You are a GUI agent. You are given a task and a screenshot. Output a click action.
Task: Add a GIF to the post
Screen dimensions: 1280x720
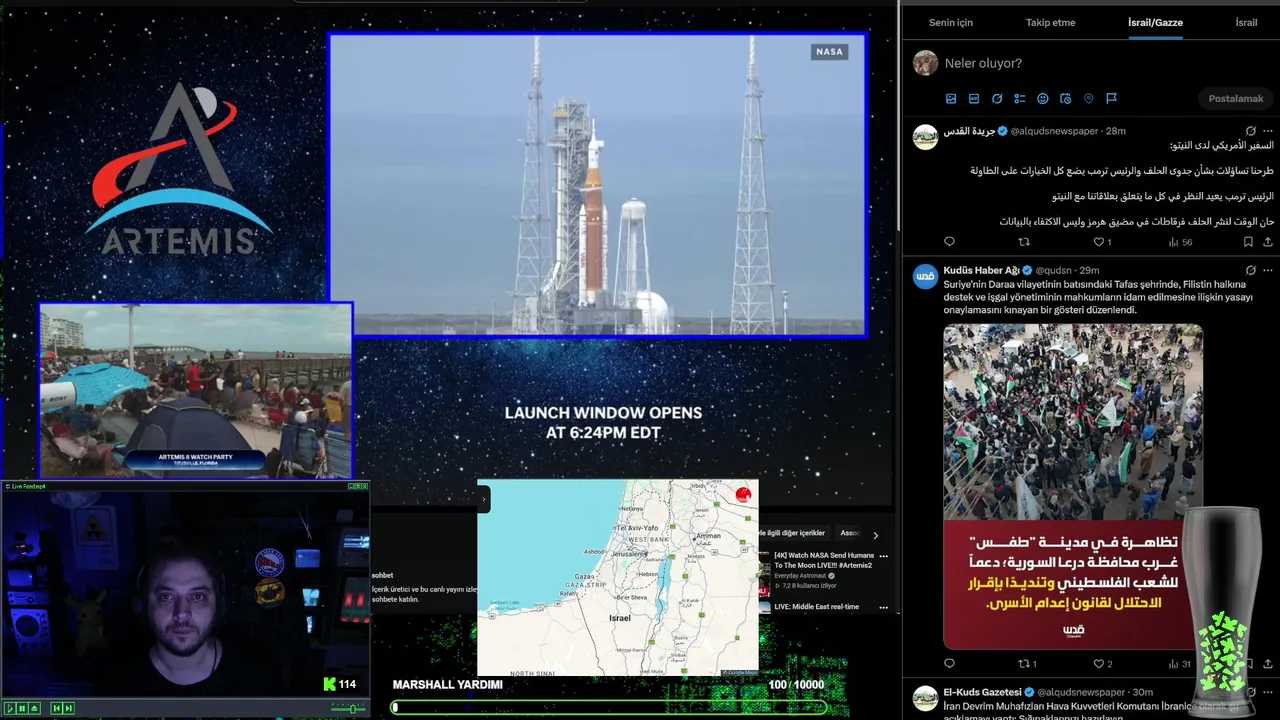click(974, 99)
